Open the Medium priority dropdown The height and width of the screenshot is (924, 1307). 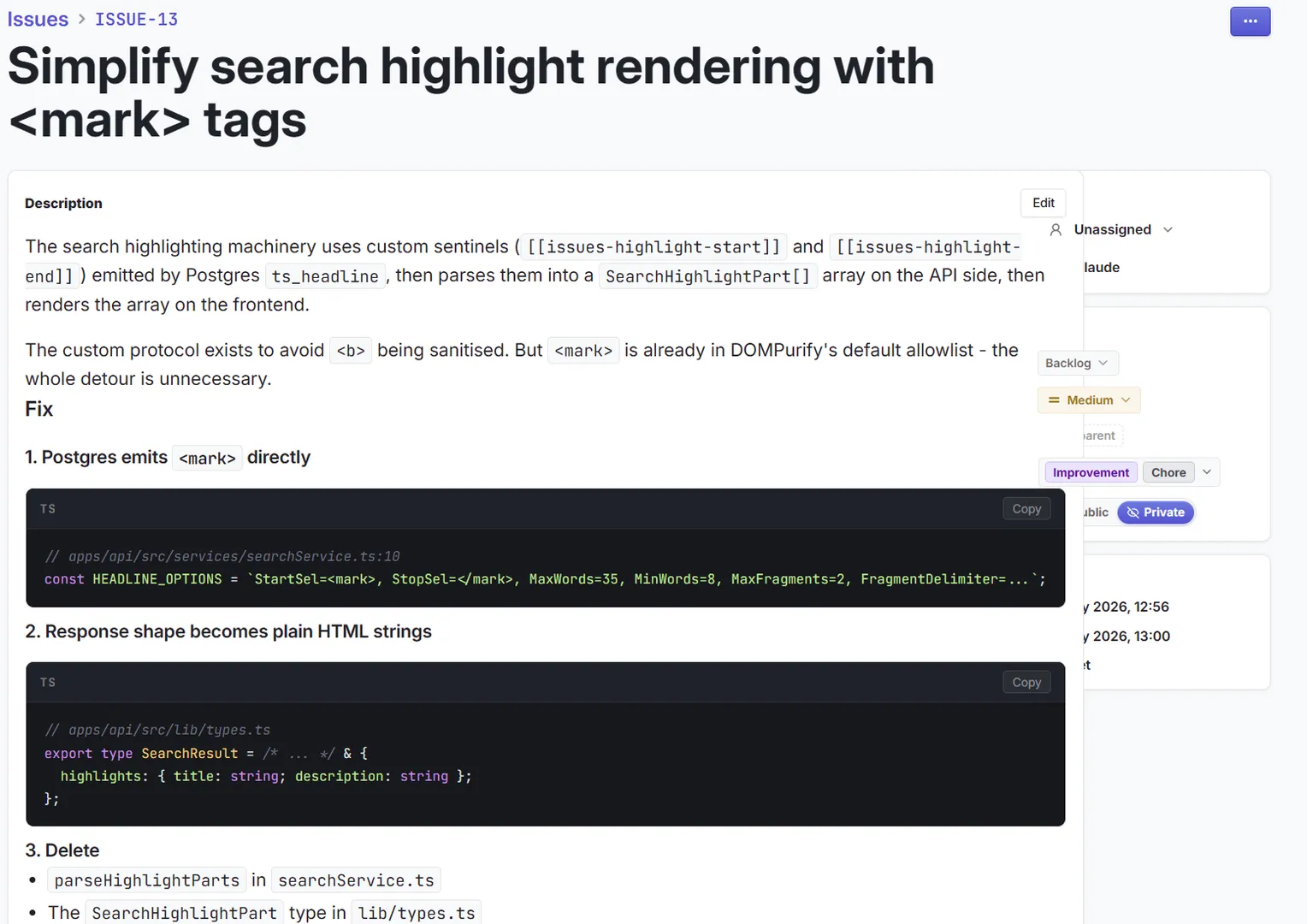tap(1089, 400)
